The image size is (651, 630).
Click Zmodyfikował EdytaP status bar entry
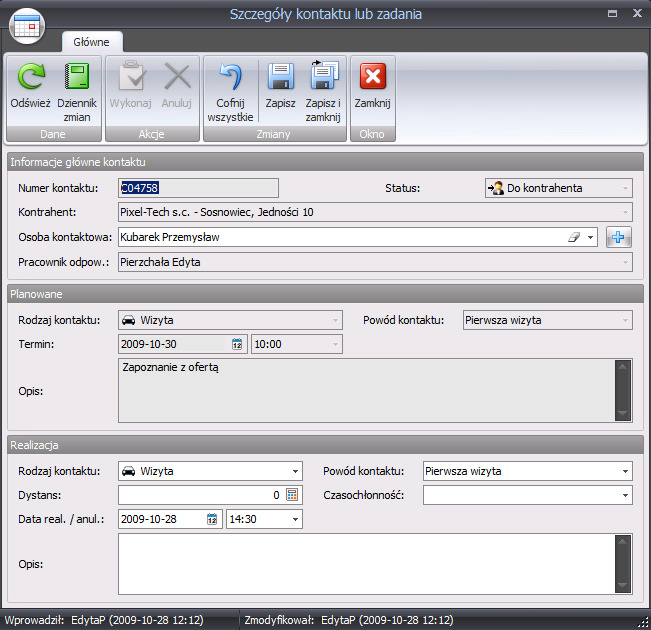click(x=349, y=620)
